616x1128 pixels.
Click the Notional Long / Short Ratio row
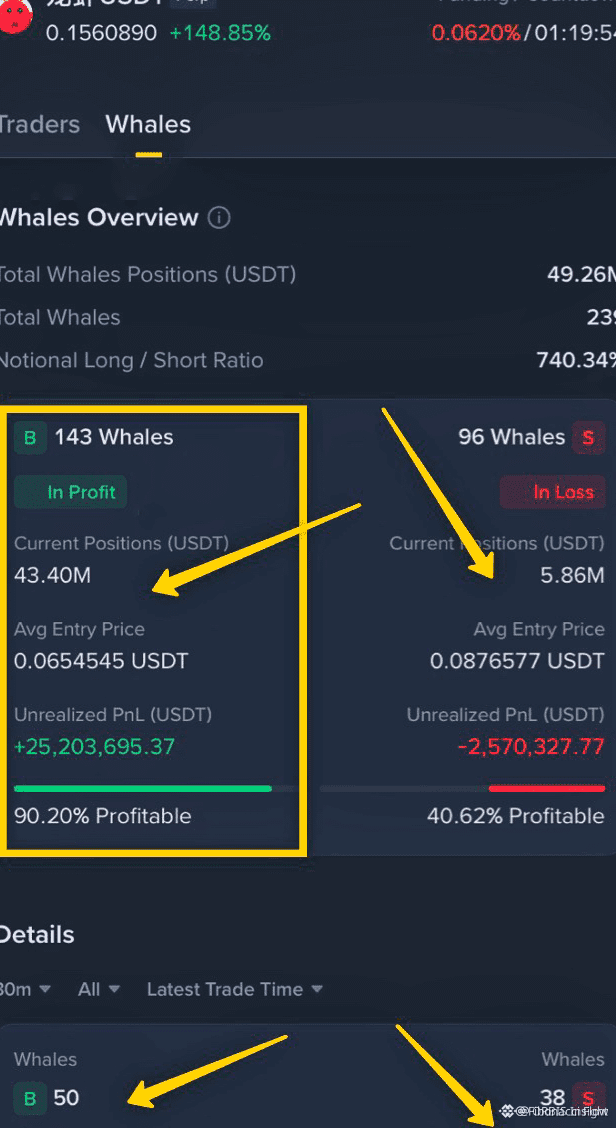tap(308, 360)
